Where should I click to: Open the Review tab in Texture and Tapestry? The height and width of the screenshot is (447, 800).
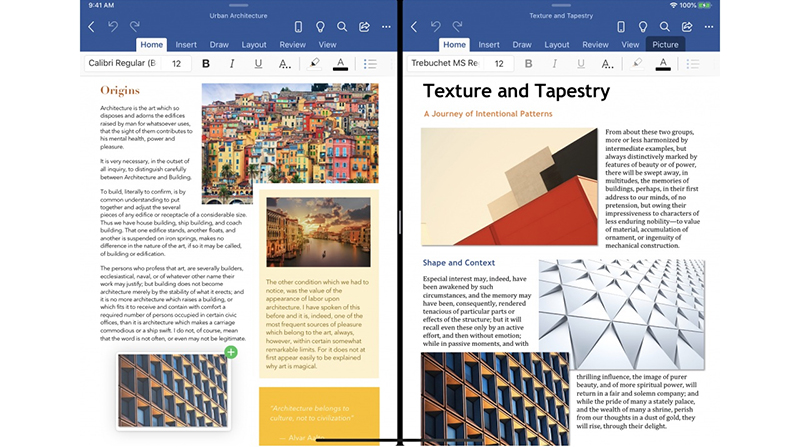point(595,45)
